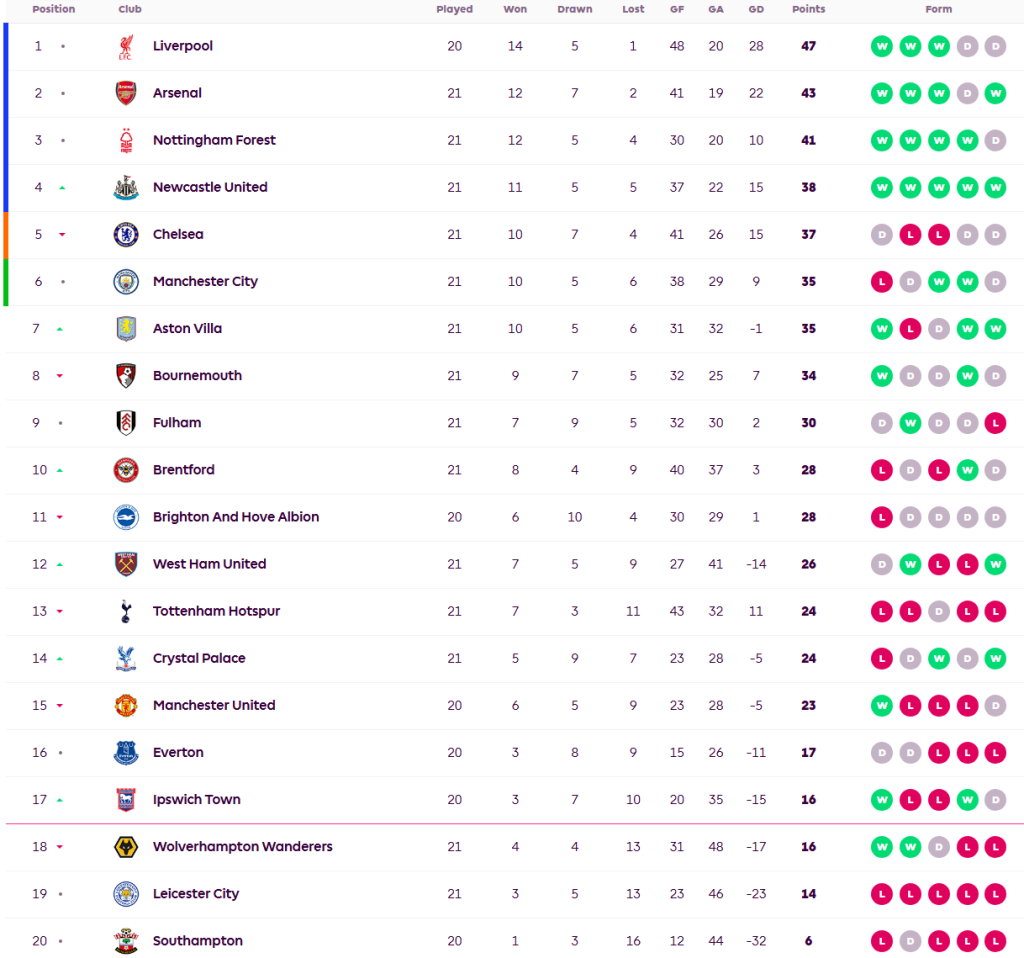Click the Manchester City badge icon
1024x958 pixels.
click(x=125, y=281)
